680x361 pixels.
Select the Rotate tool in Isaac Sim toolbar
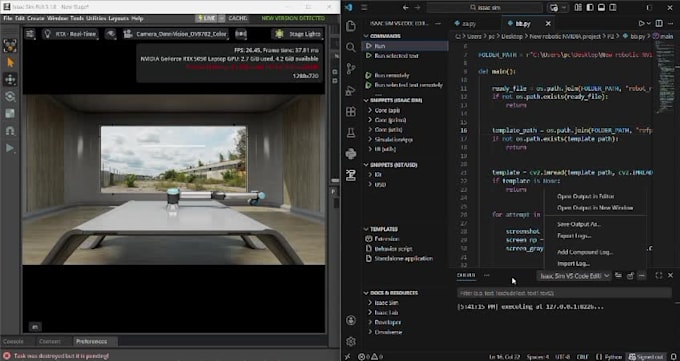pos(10,96)
